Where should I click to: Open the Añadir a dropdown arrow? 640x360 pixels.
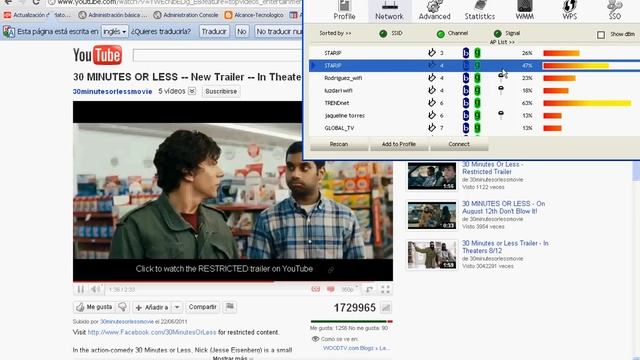click(177, 307)
